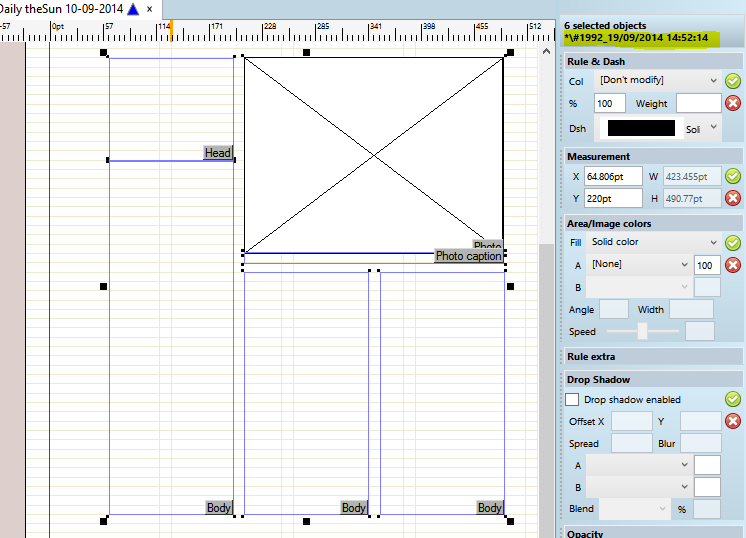Click the bottom-right selection handle

click(510, 521)
